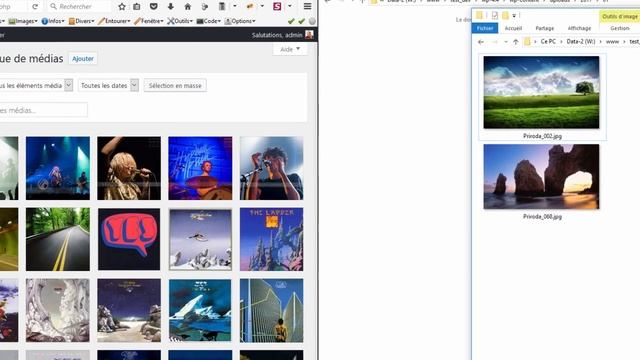
Task: Click the New folder quick access icon
Action: pos(505,16)
